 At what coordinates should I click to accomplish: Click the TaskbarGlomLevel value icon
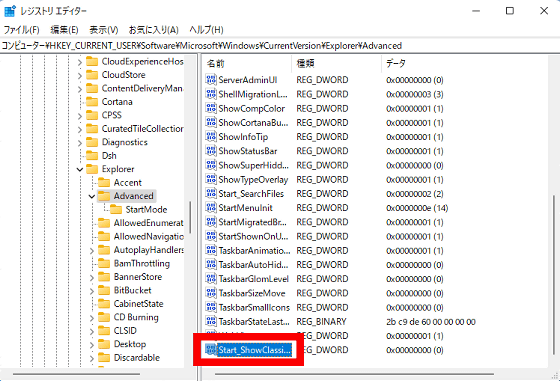(211, 279)
